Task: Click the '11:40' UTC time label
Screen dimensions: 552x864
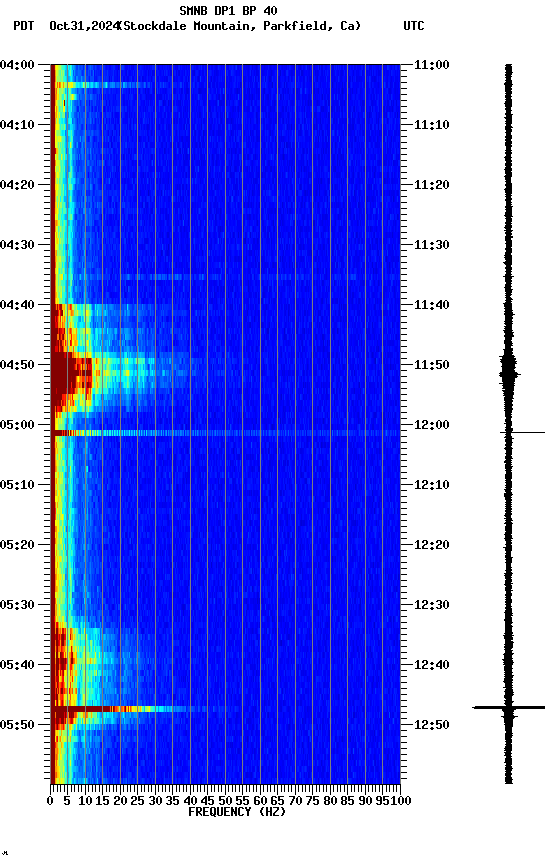Action: click(x=432, y=305)
